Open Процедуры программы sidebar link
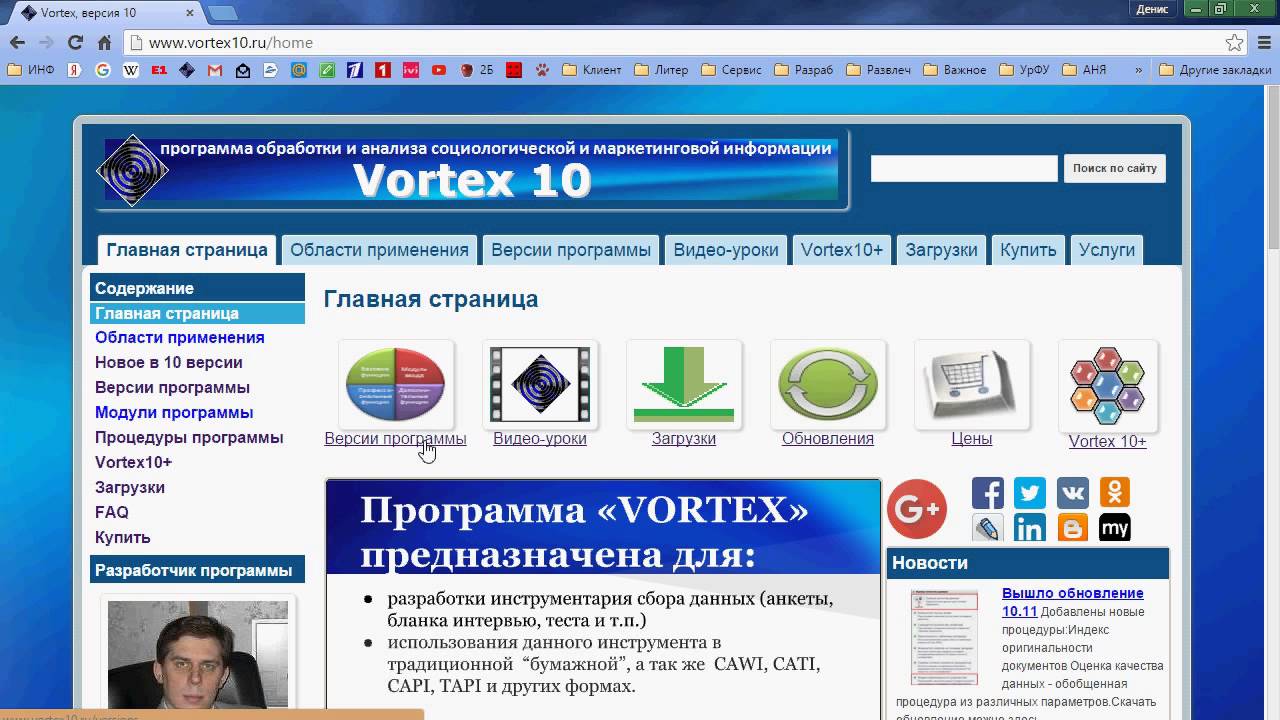 189,437
